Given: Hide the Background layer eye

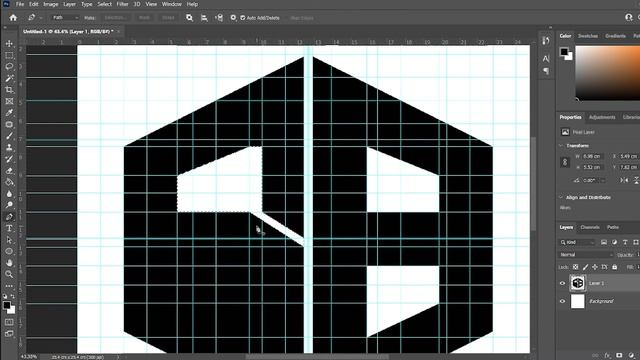Looking at the screenshot, I should tap(562, 301).
